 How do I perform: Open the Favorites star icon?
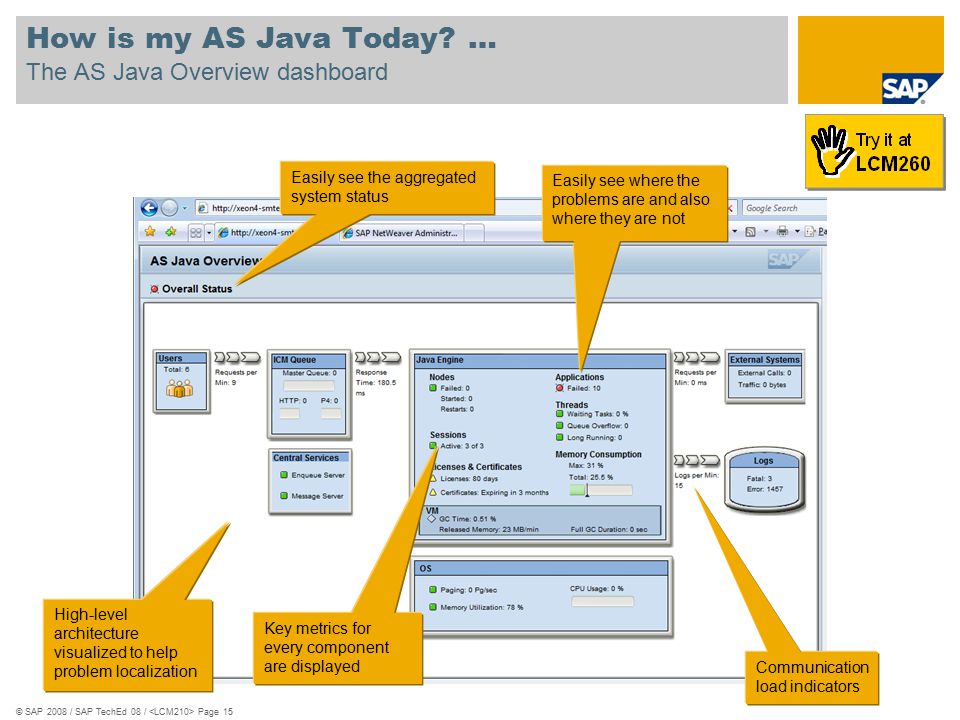pos(150,232)
